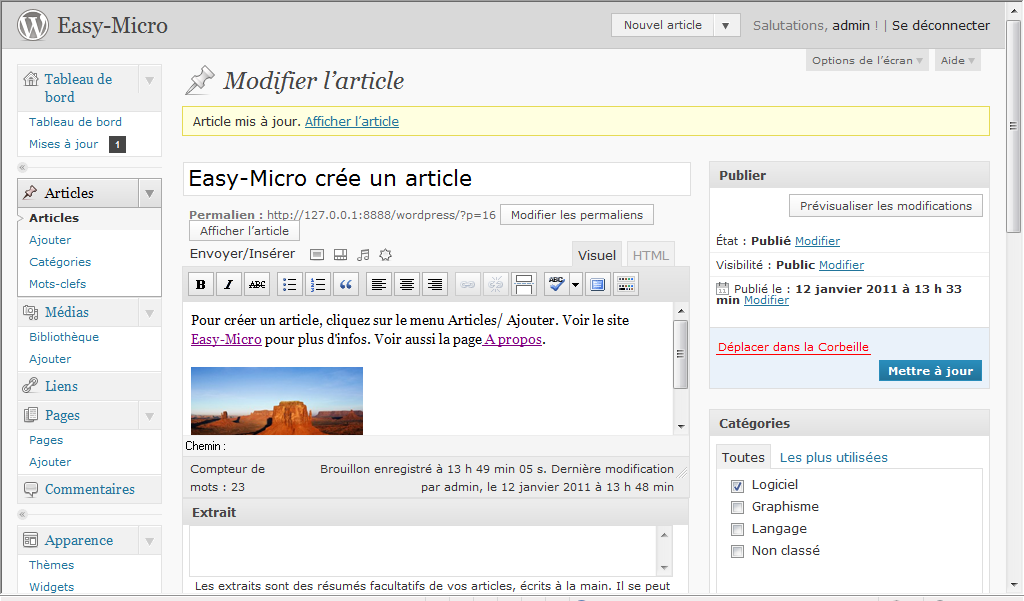Insert a bulleted unordered list
Viewport: 1024px width, 601px height.
(289, 284)
